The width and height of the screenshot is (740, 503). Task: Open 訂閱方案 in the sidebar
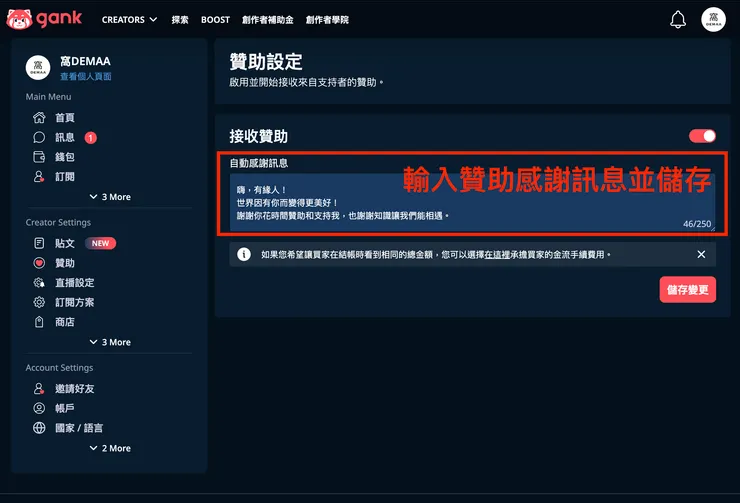click(x=75, y=302)
